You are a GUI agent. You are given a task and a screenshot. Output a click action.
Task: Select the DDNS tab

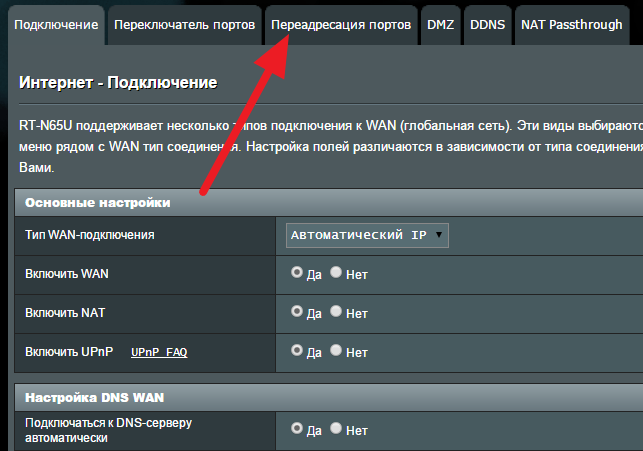[488, 24]
